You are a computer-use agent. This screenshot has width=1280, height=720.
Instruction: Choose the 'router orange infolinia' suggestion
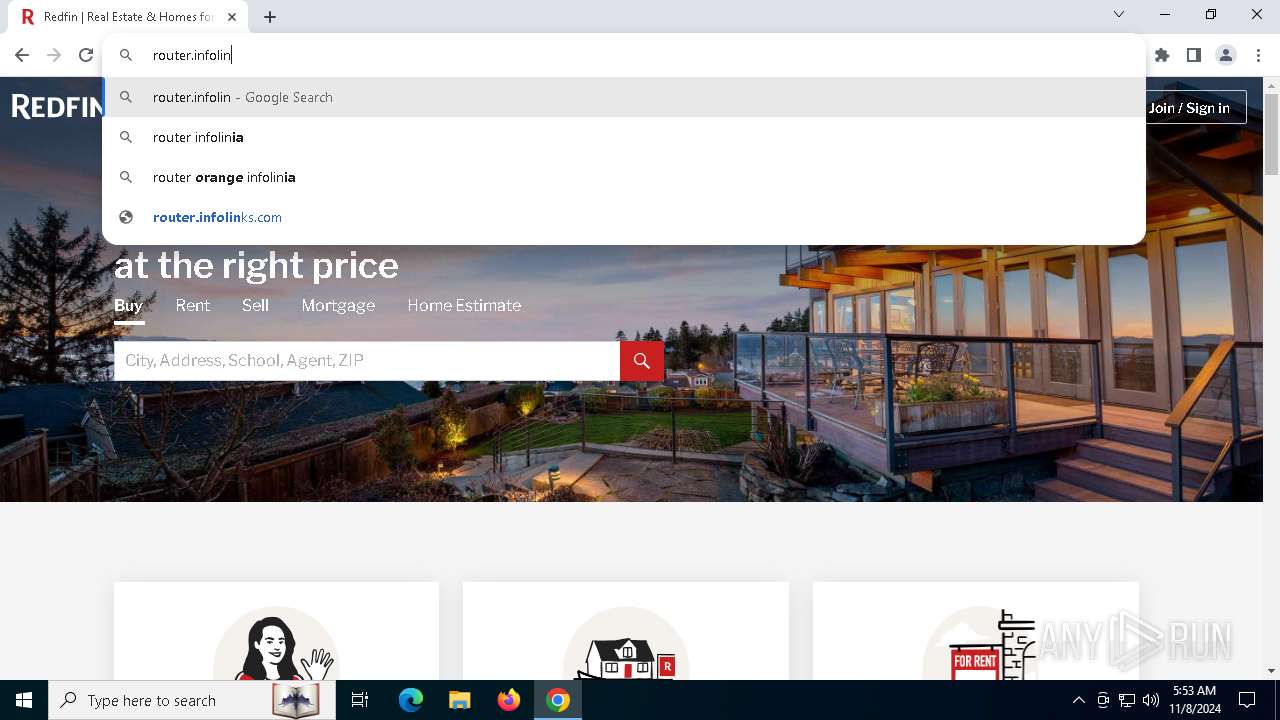click(624, 177)
